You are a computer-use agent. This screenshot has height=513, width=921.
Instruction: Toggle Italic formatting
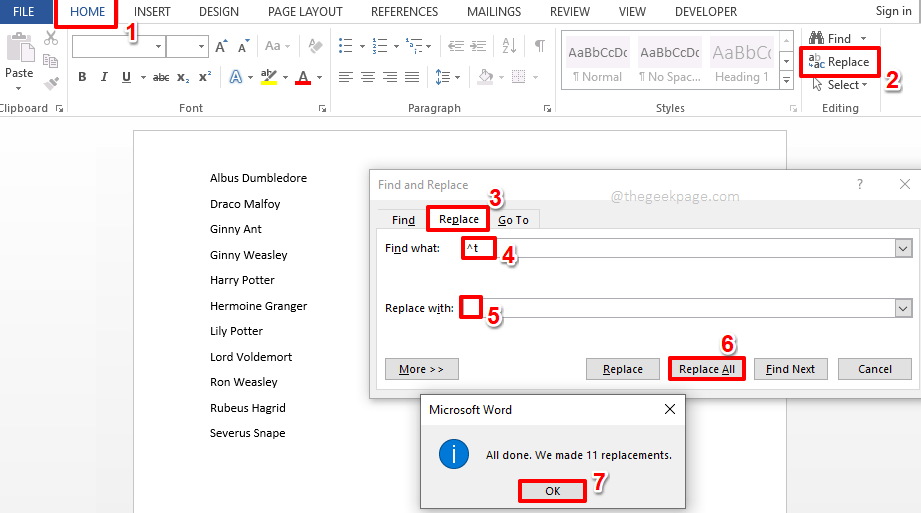click(104, 78)
